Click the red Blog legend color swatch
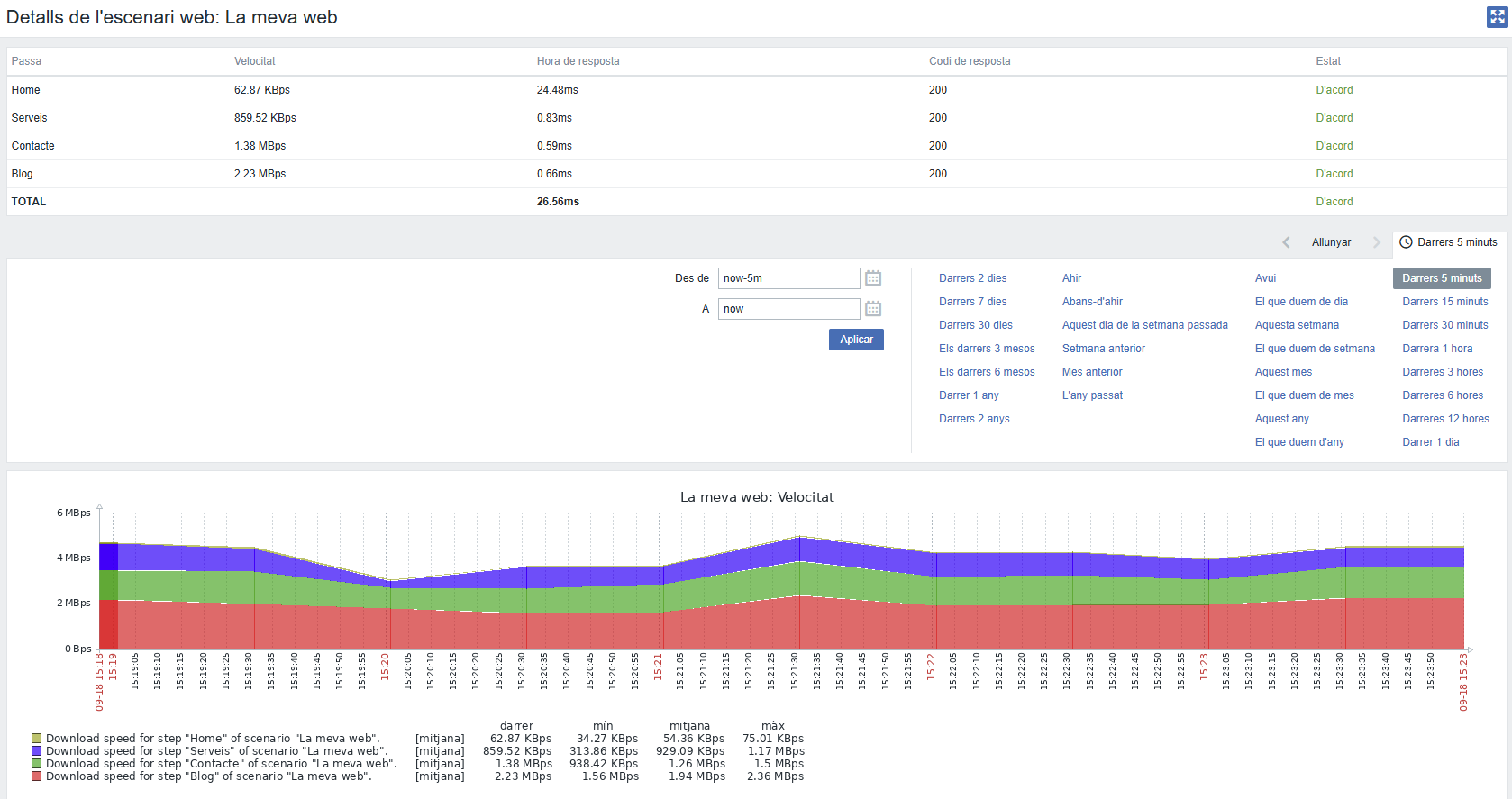The height and width of the screenshot is (799, 1512). coord(37,776)
